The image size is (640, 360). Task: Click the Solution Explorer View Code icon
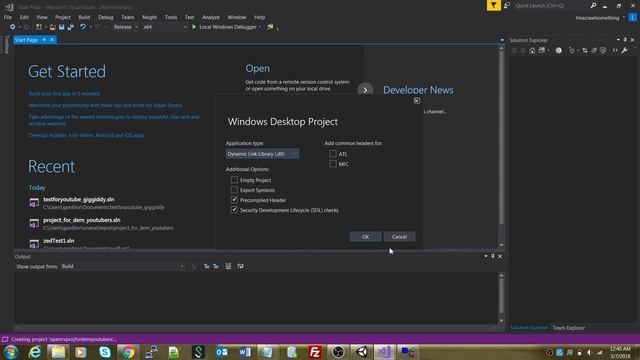point(615,50)
